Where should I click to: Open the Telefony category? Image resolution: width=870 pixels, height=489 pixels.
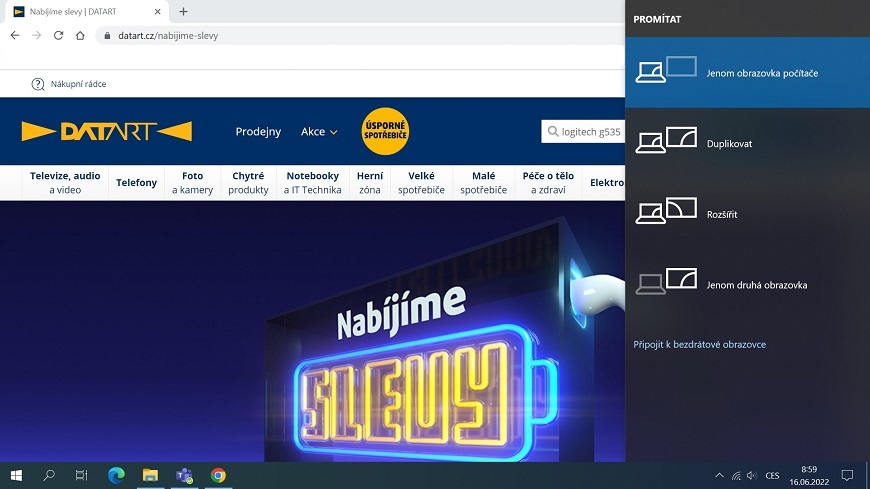tap(136, 183)
